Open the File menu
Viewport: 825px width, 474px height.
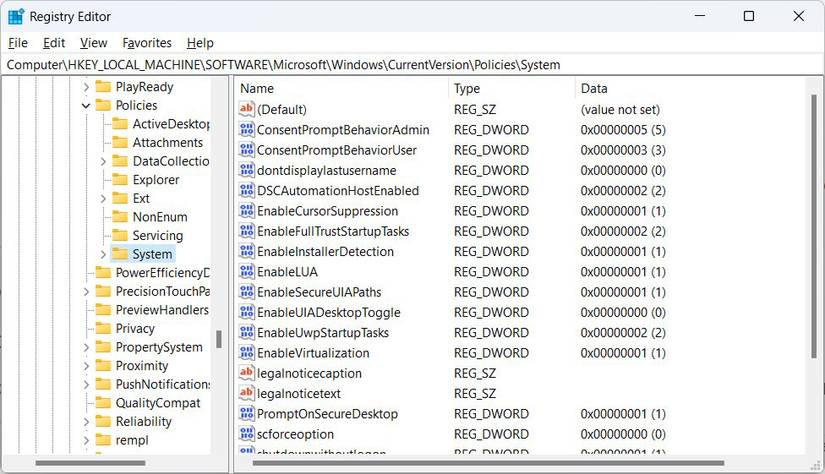point(18,43)
